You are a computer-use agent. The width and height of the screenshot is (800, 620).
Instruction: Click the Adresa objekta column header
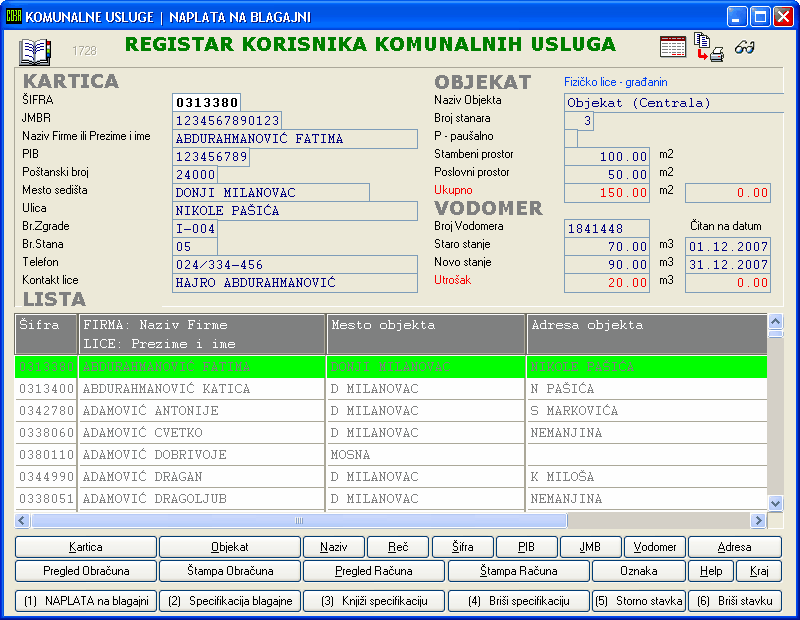pyautogui.click(x=647, y=334)
